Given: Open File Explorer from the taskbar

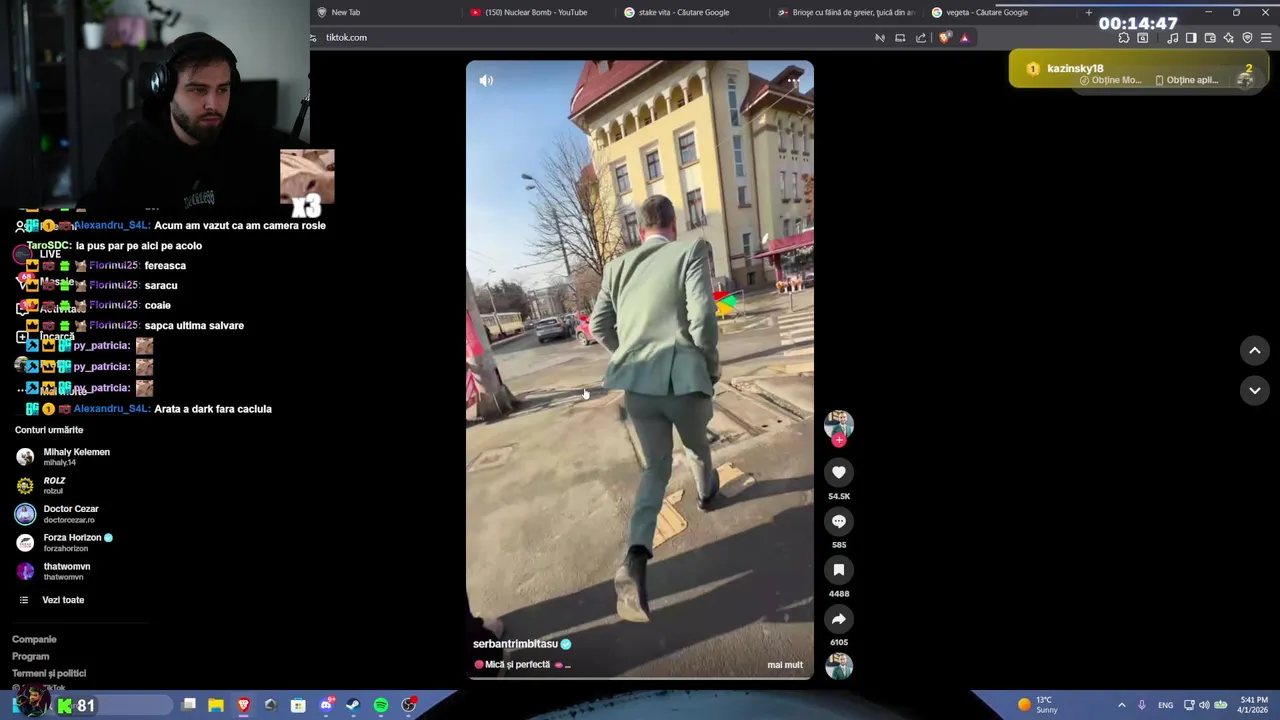Looking at the screenshot, I should (x=216, y=705).
